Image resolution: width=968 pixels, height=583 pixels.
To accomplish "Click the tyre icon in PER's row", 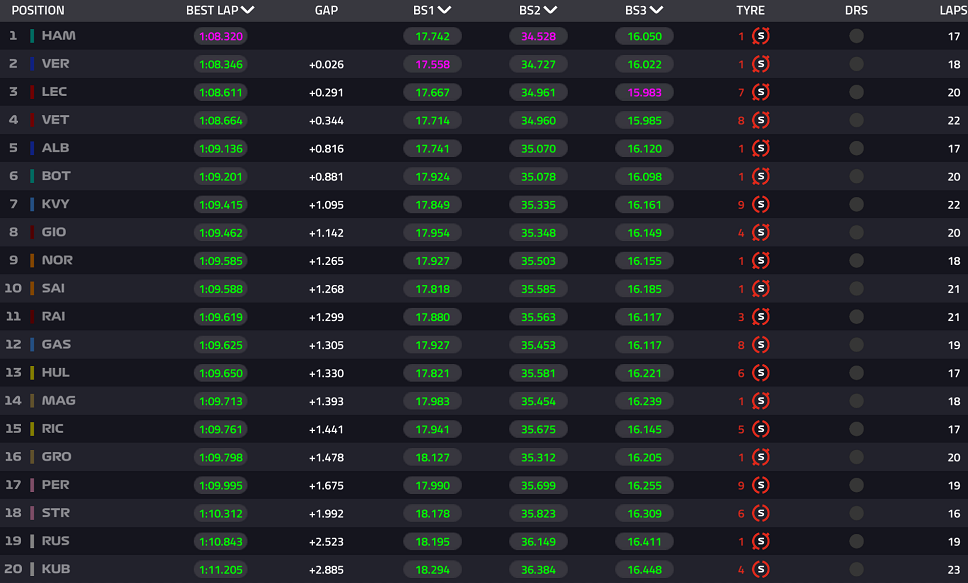I will [x=760, y=484].
